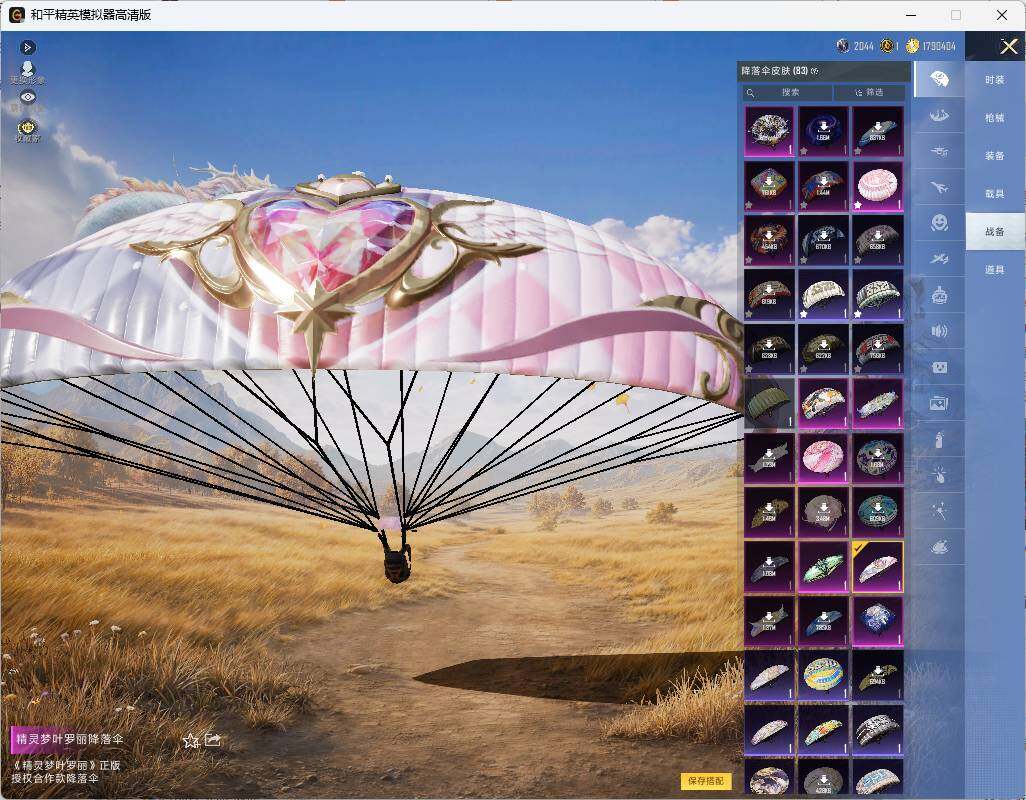Close the wardrobe with the X icon
Image resolution: width=1026 pixels, height=800 pixels.
[x=1008, y=46]
